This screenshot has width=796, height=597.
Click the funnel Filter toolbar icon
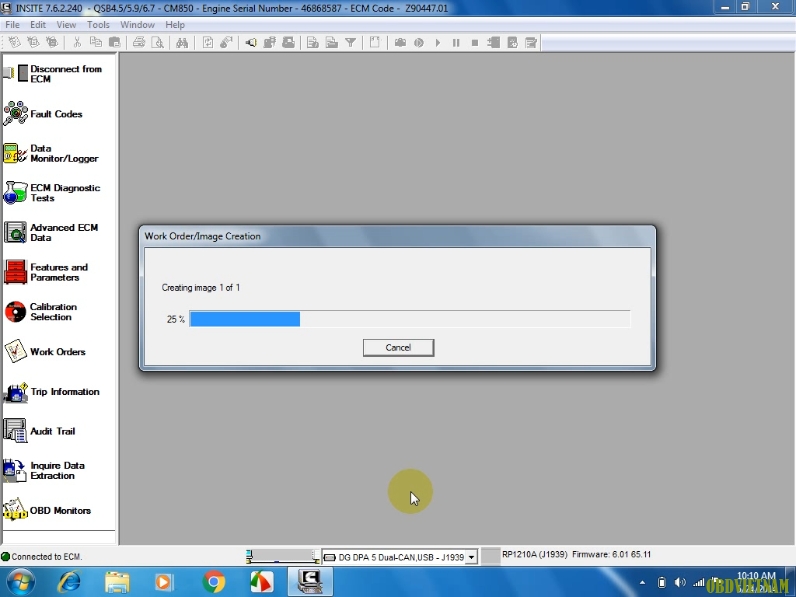coord(350,43)
